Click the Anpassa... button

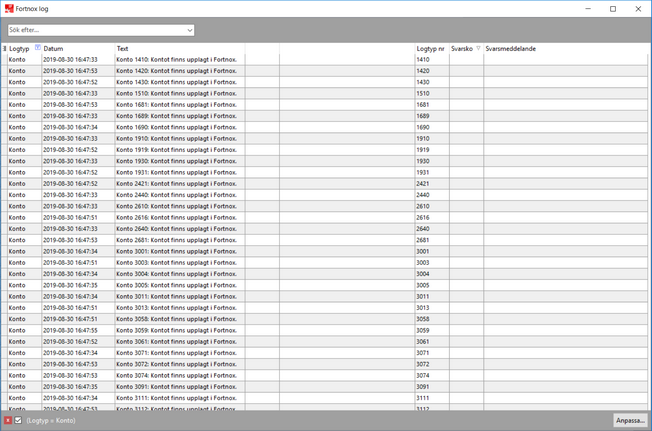tap(630, 420)
